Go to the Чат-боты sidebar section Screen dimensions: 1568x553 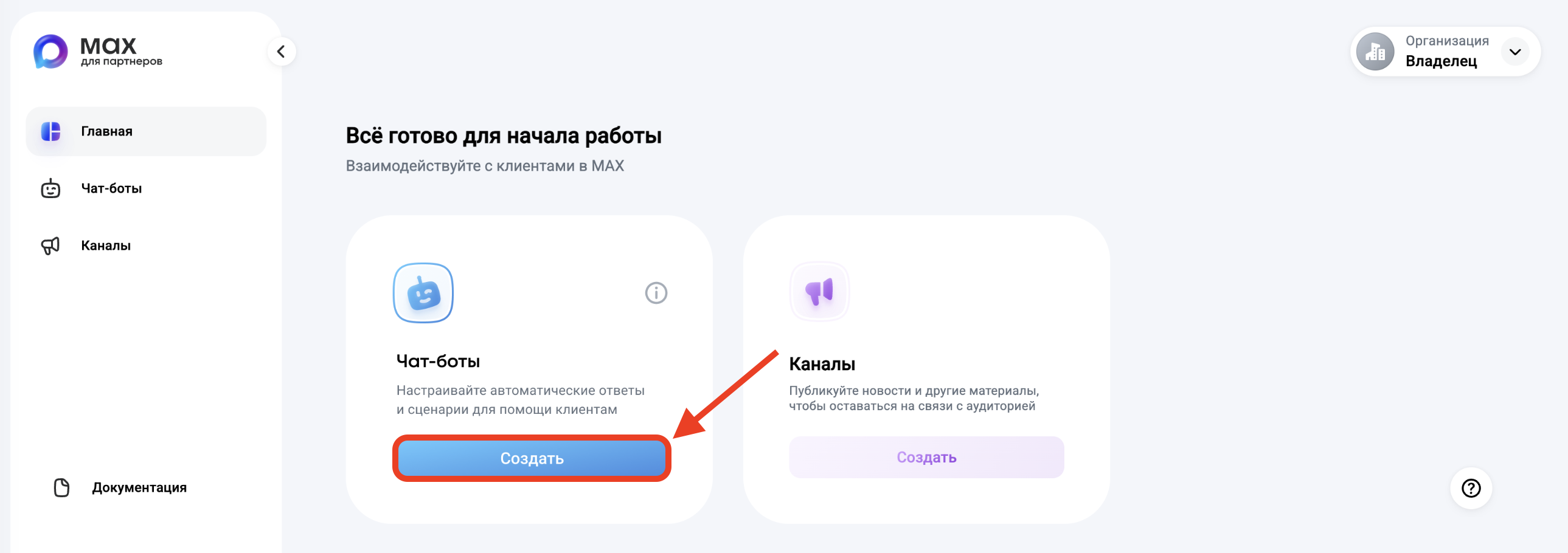click(x=111, y=188)
